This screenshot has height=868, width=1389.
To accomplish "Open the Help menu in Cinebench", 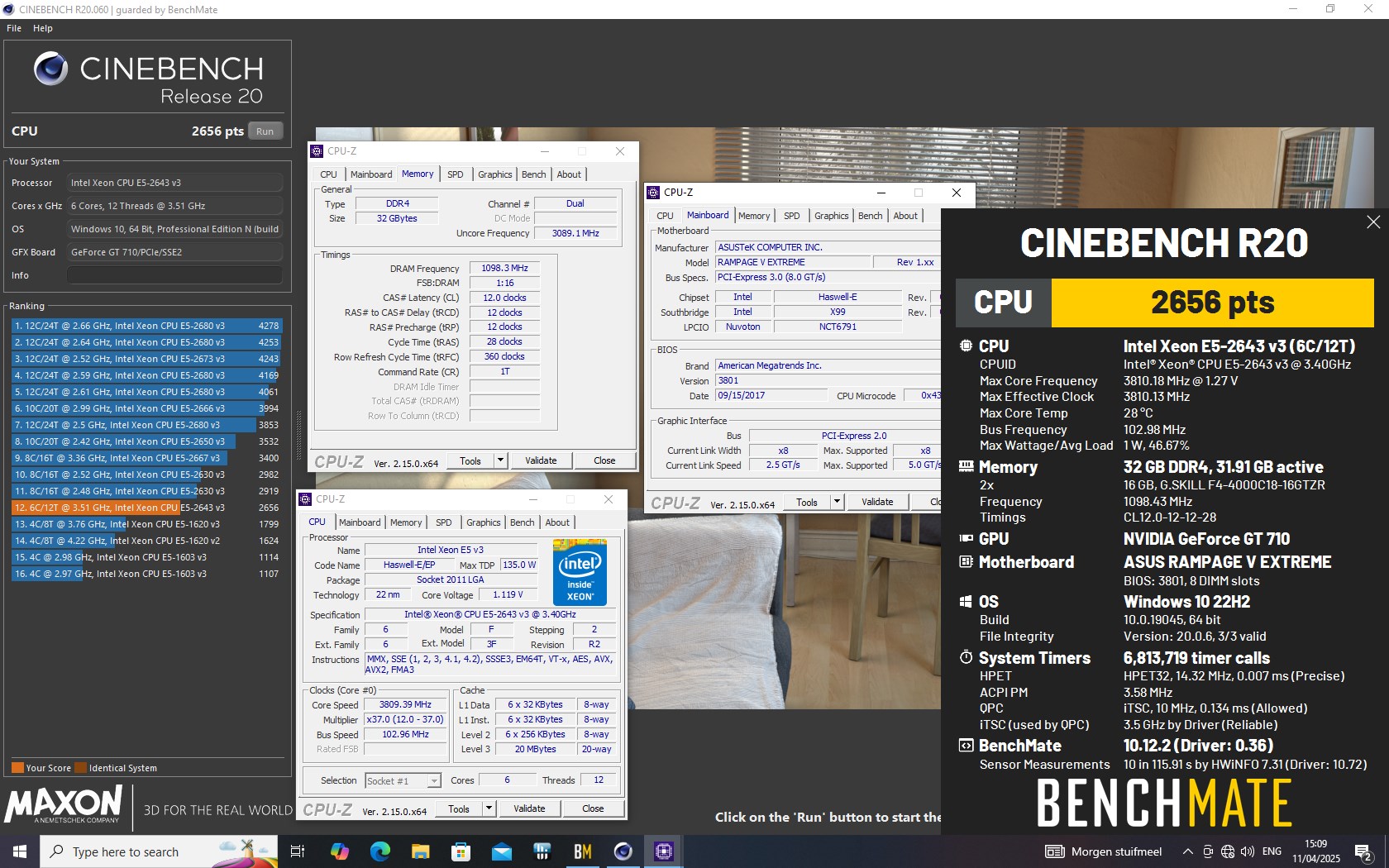I will [x=43, y=28].
